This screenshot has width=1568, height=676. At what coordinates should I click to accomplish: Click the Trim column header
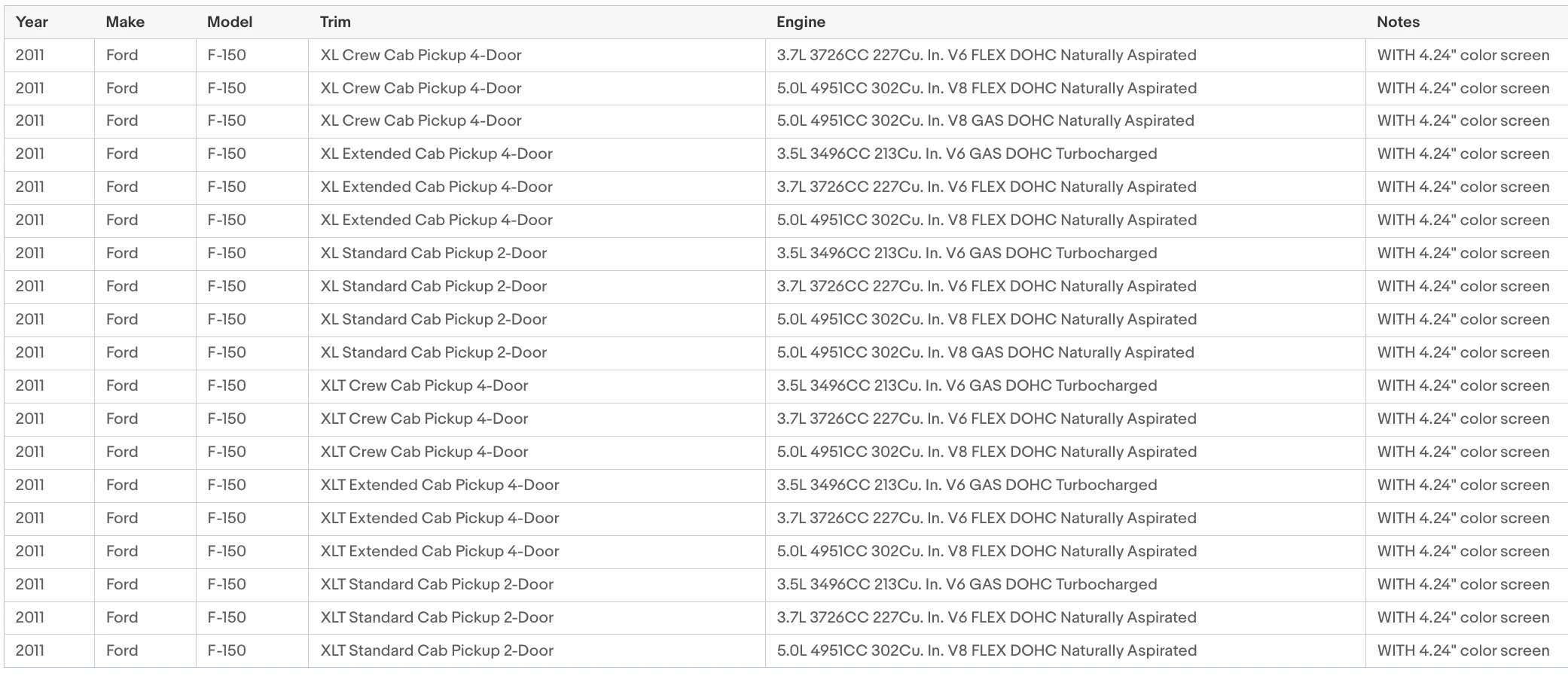click(335, 22)
